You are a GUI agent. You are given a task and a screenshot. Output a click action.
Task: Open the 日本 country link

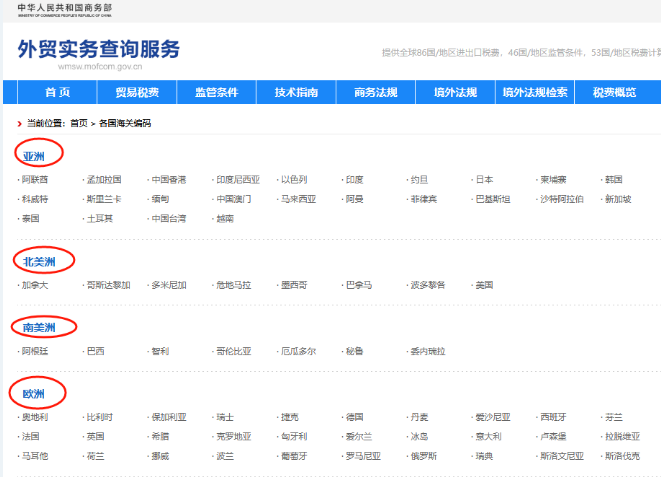(x=484, y=180)
